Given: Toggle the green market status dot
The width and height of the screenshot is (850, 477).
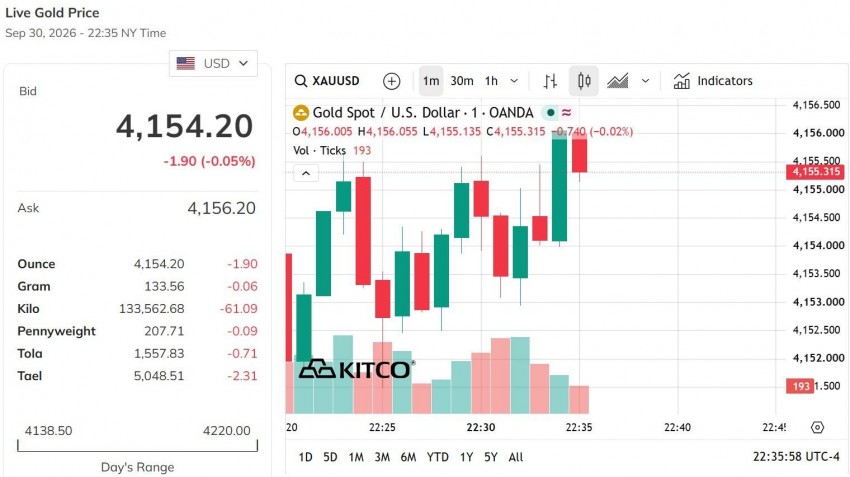Looking at the screenshot, I should coord(551,113).
